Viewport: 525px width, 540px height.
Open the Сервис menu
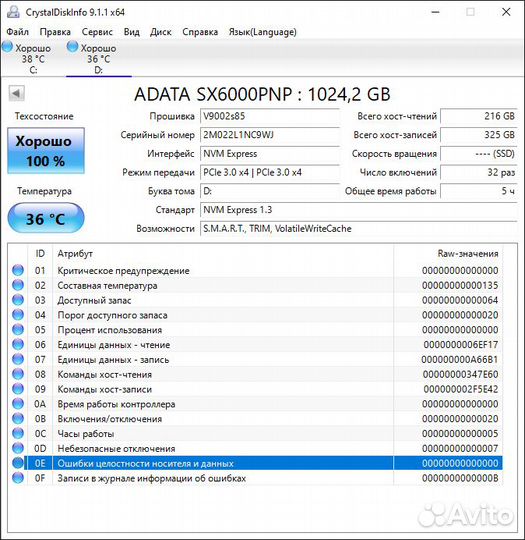pos(97,32)
